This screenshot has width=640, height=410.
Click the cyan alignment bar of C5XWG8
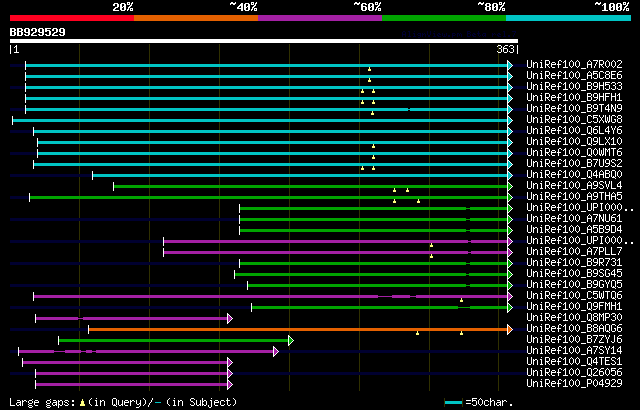tap(260, 120)
